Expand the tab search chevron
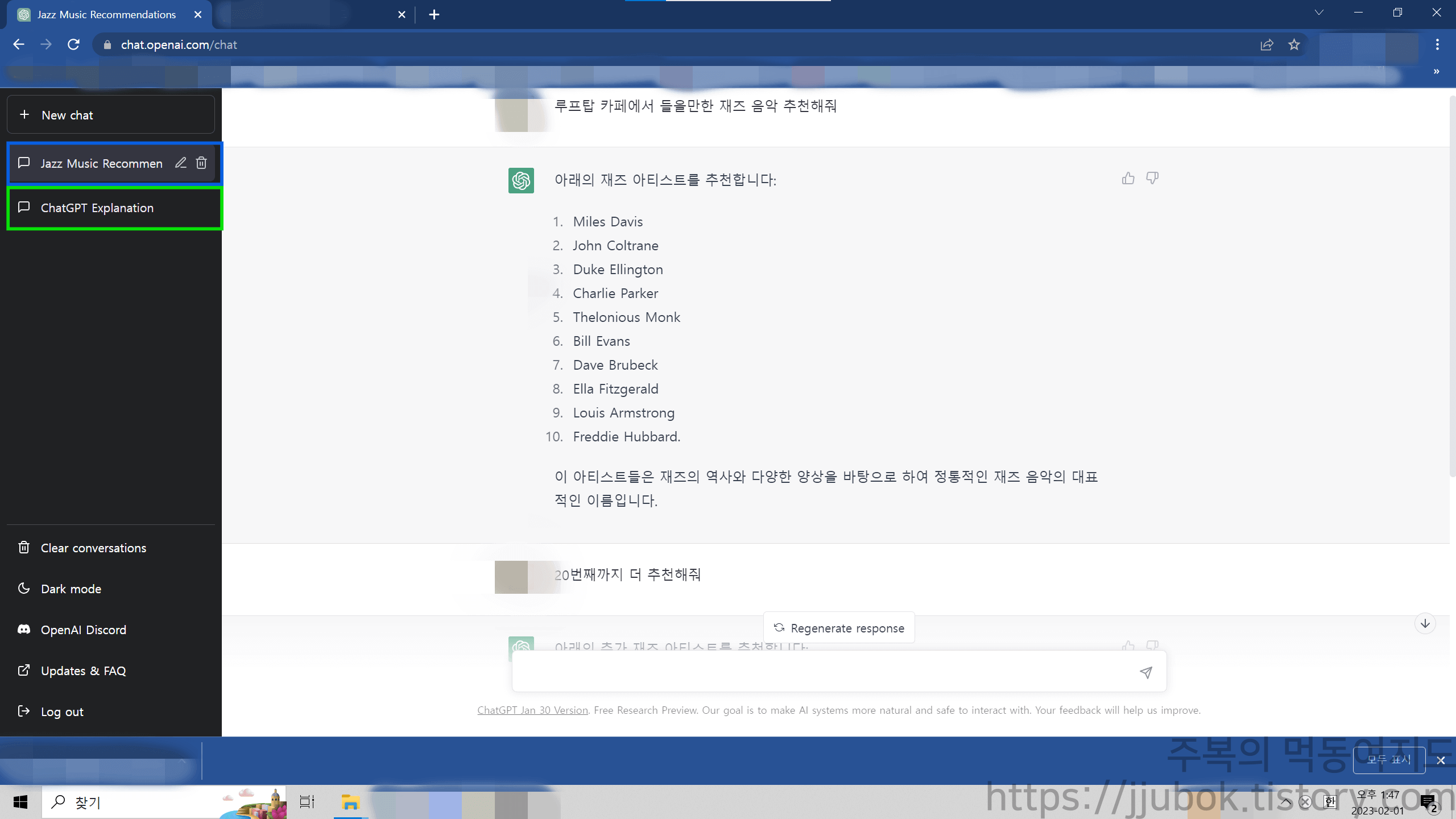The image size is (1456, 819). click(1319, 13)
